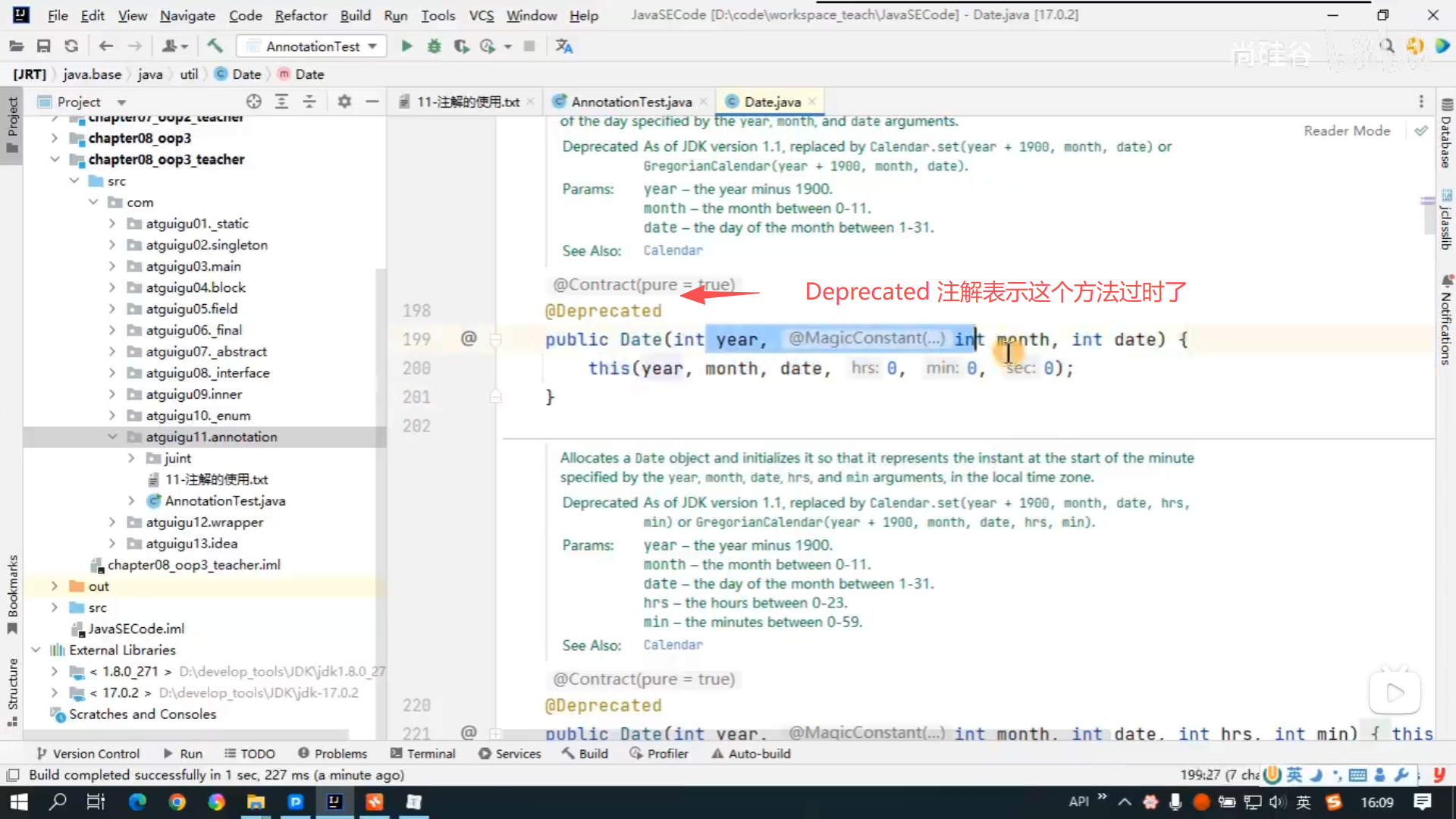Click the Debug bug icon
The width and height of the screenshot is (1456, 819).
[x=434, y=46]
